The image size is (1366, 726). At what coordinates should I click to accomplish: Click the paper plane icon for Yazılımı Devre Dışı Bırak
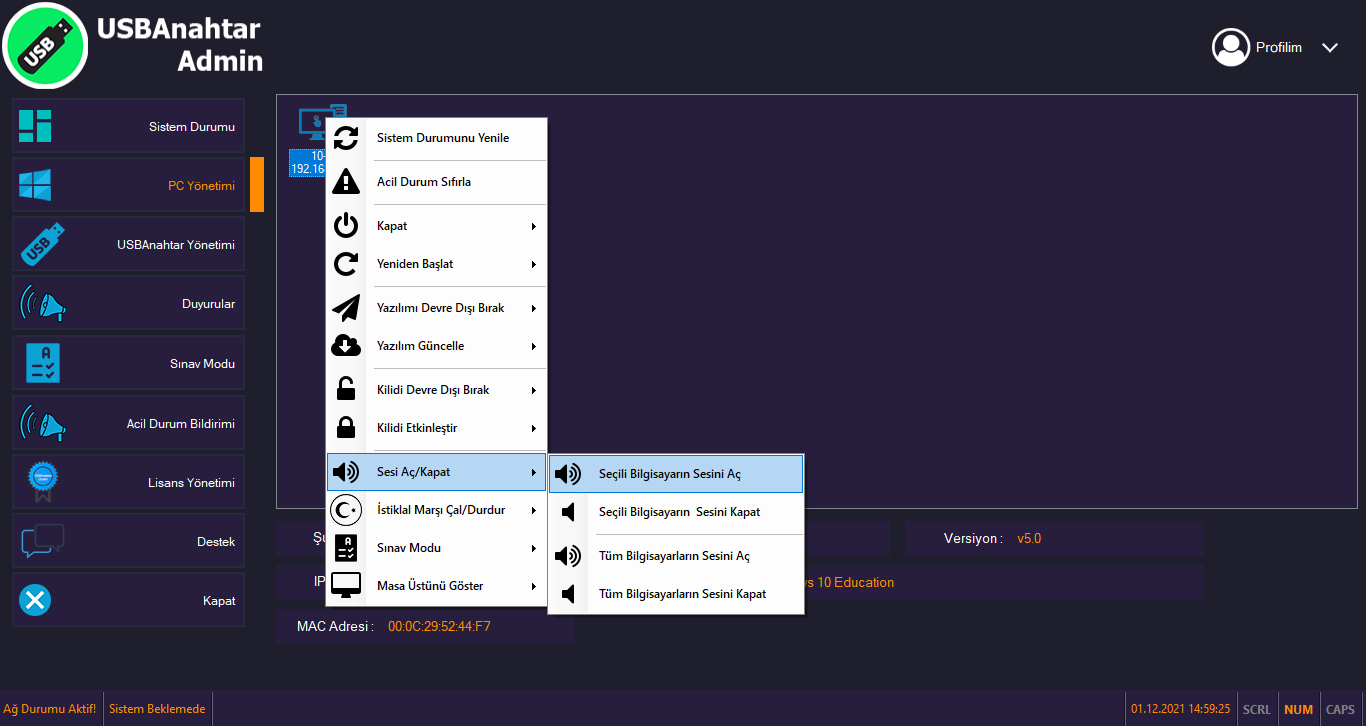pyautogui.click(x=346, y=308)
